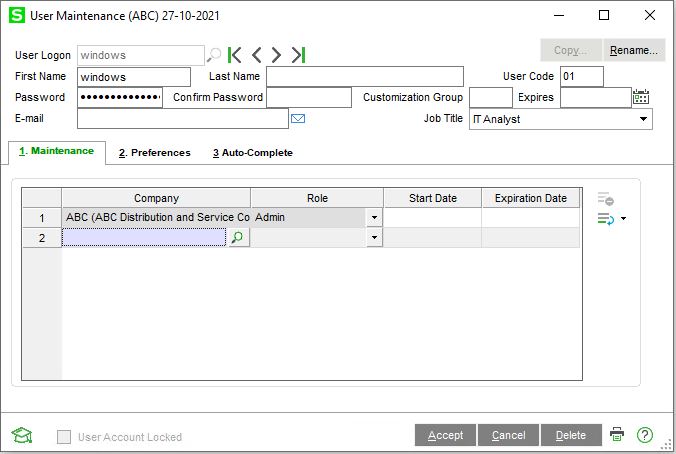Click the insert row icon beside grid
676x454 pixels.
605,219
